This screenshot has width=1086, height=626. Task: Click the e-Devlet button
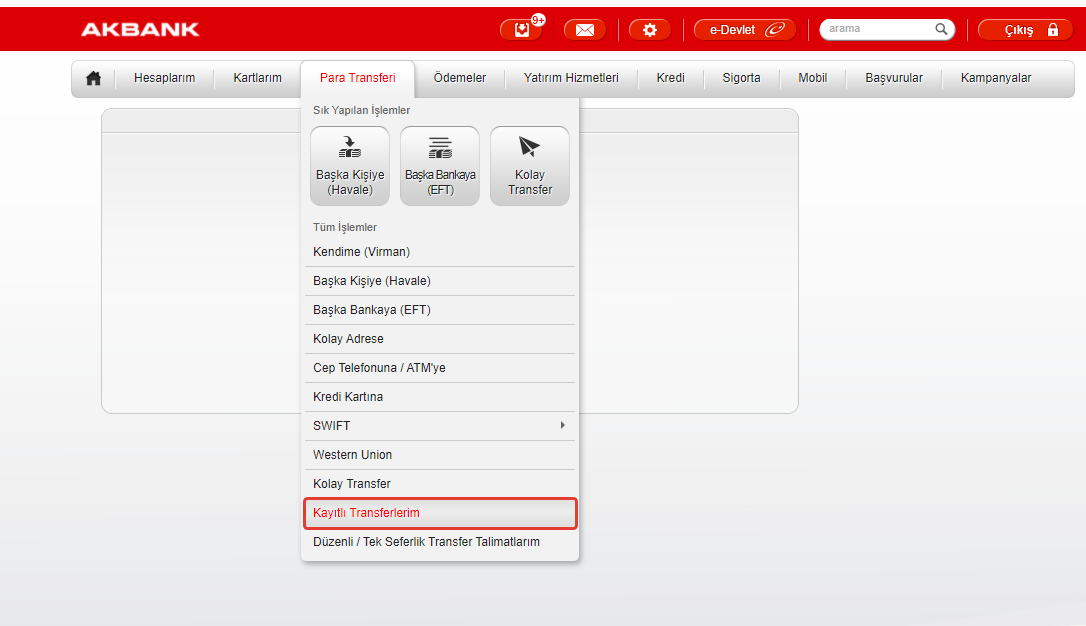click(745, 30)
